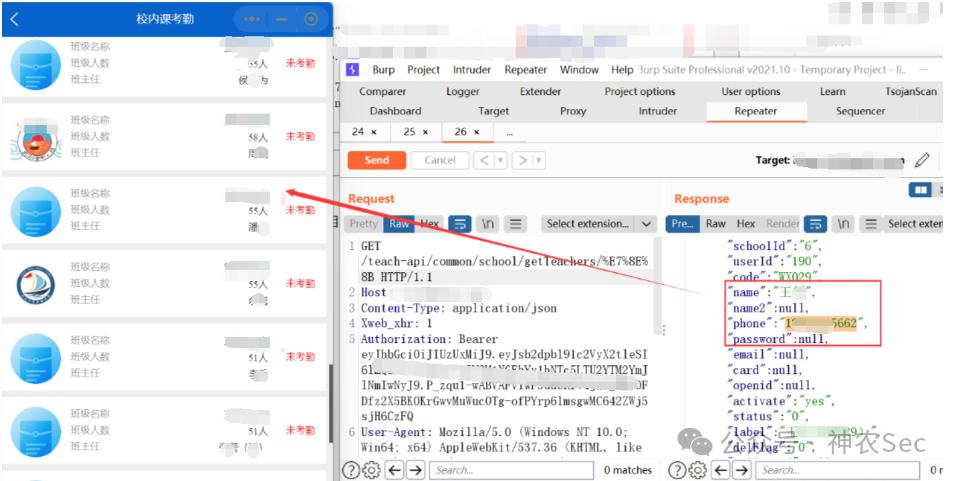Click the Burp Suite lightning logo icon
This screenshot has height=481, width=956.
coord(352,69)
